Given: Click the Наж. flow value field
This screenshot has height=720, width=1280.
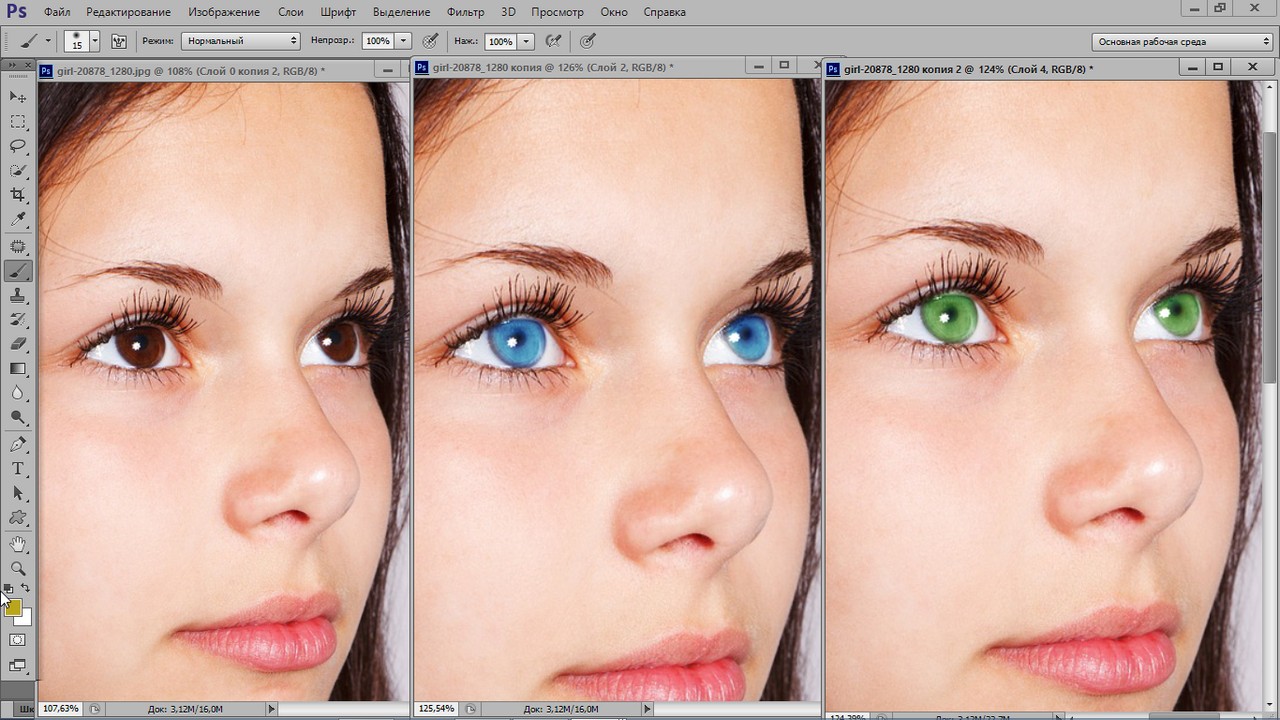Looking at the screenshot, I should pos(500,41).
